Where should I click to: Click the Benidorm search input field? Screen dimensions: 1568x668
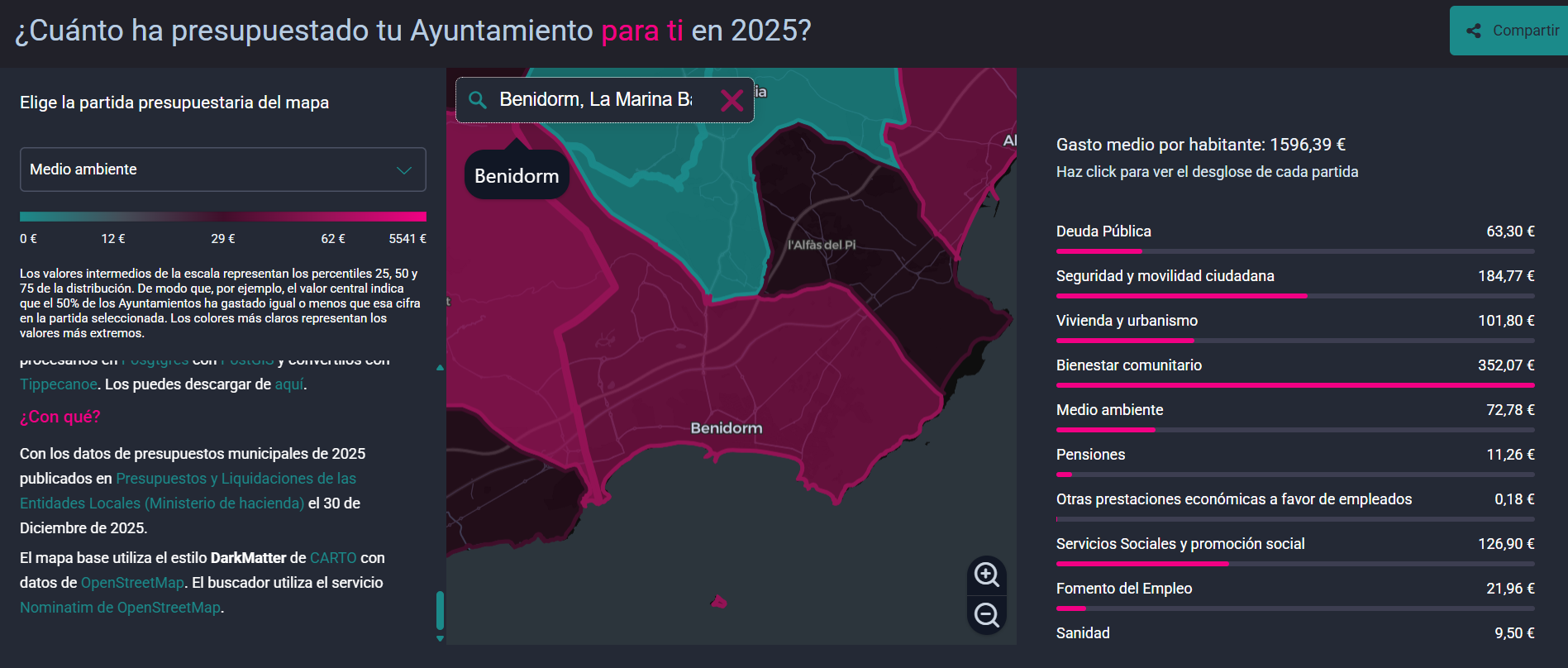(x=595, y=100)
